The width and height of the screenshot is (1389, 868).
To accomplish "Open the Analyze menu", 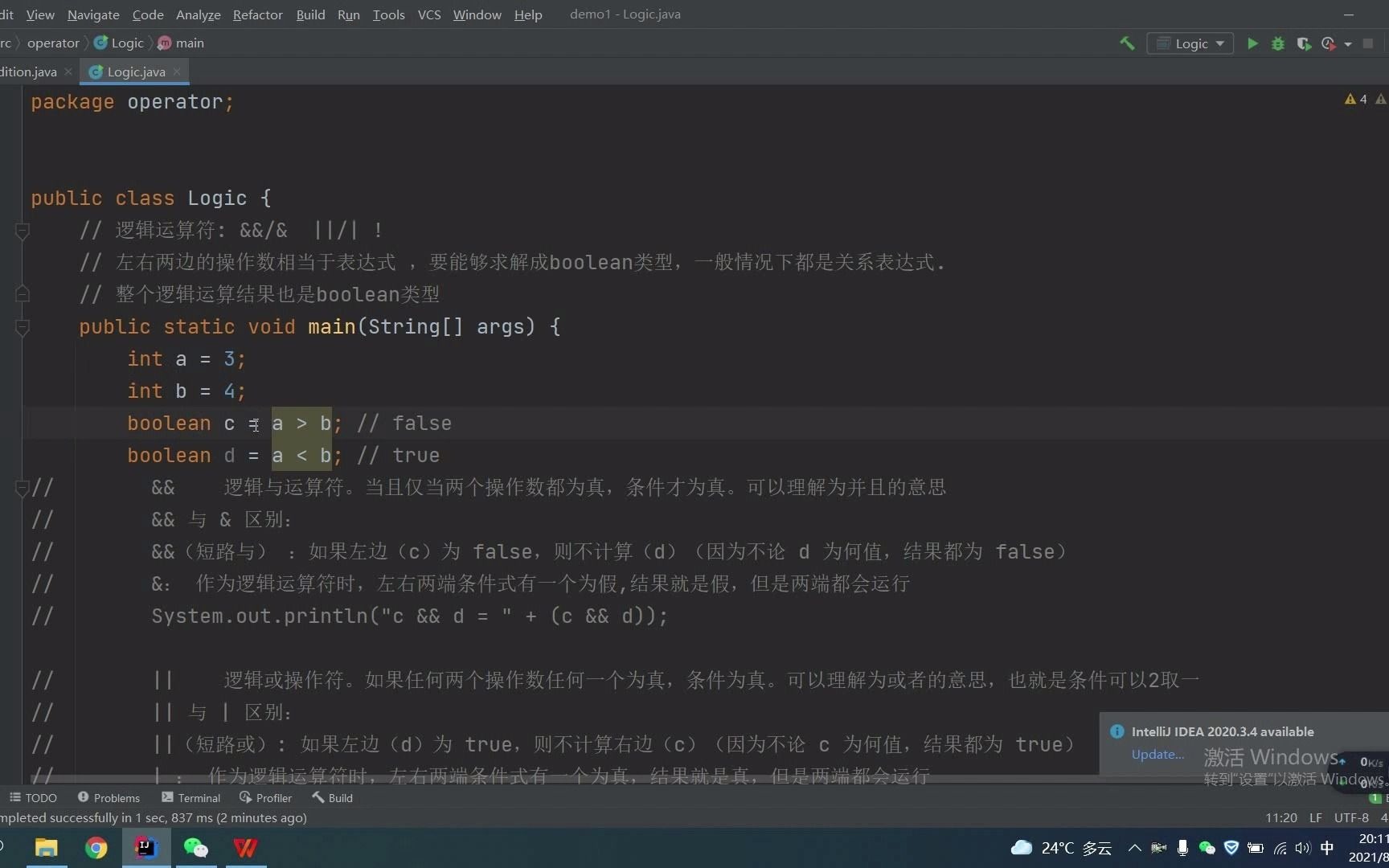I will tap(199, 14).
